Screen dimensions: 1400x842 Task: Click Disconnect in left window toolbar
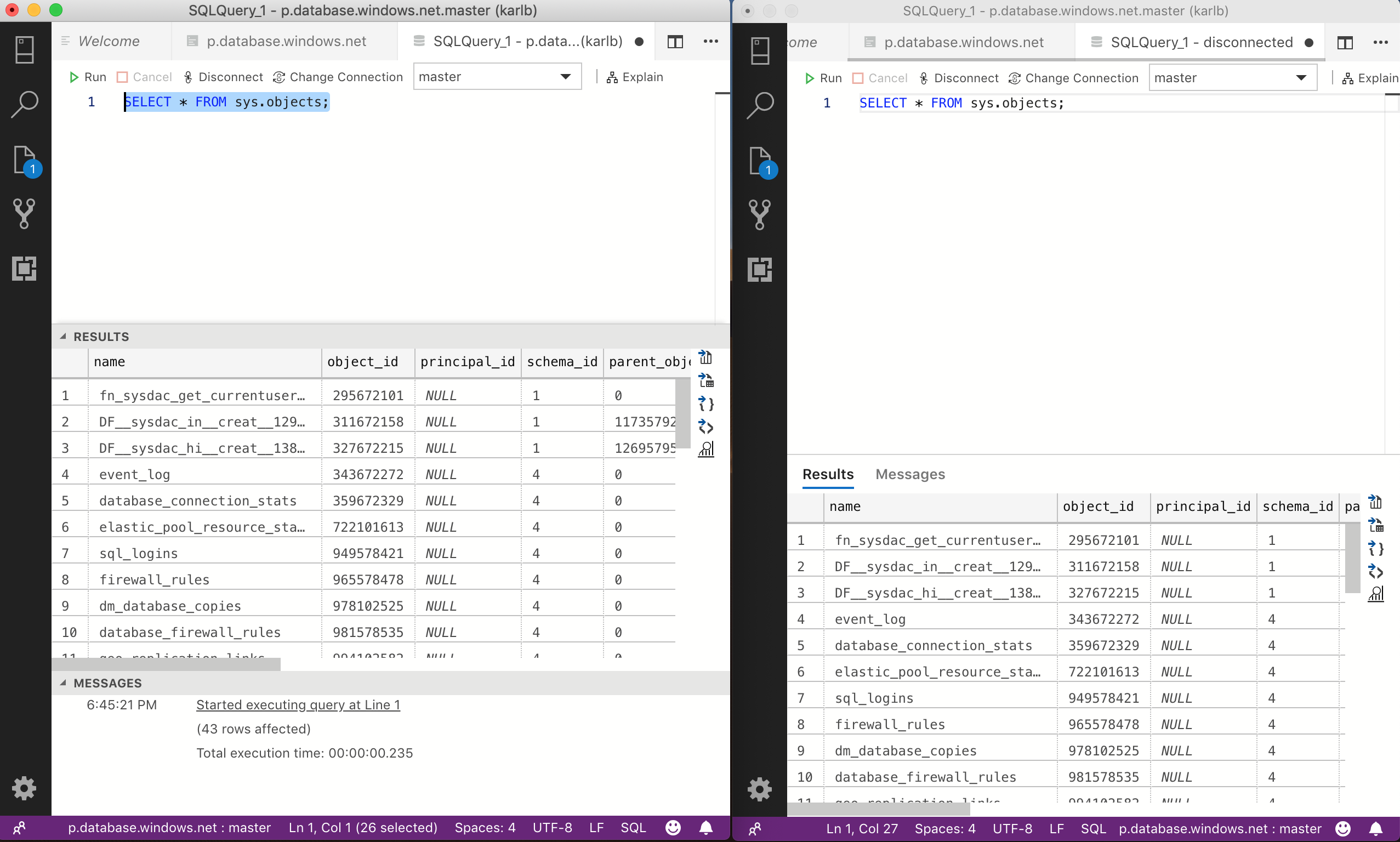pos(224,77)
